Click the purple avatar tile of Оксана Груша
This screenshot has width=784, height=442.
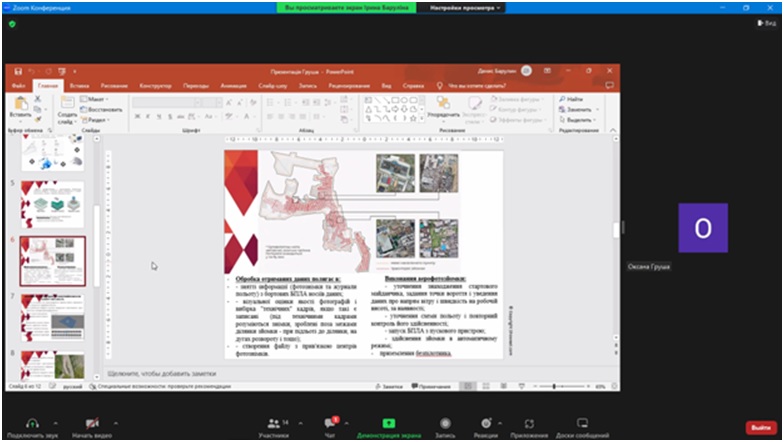pos(702,228)
